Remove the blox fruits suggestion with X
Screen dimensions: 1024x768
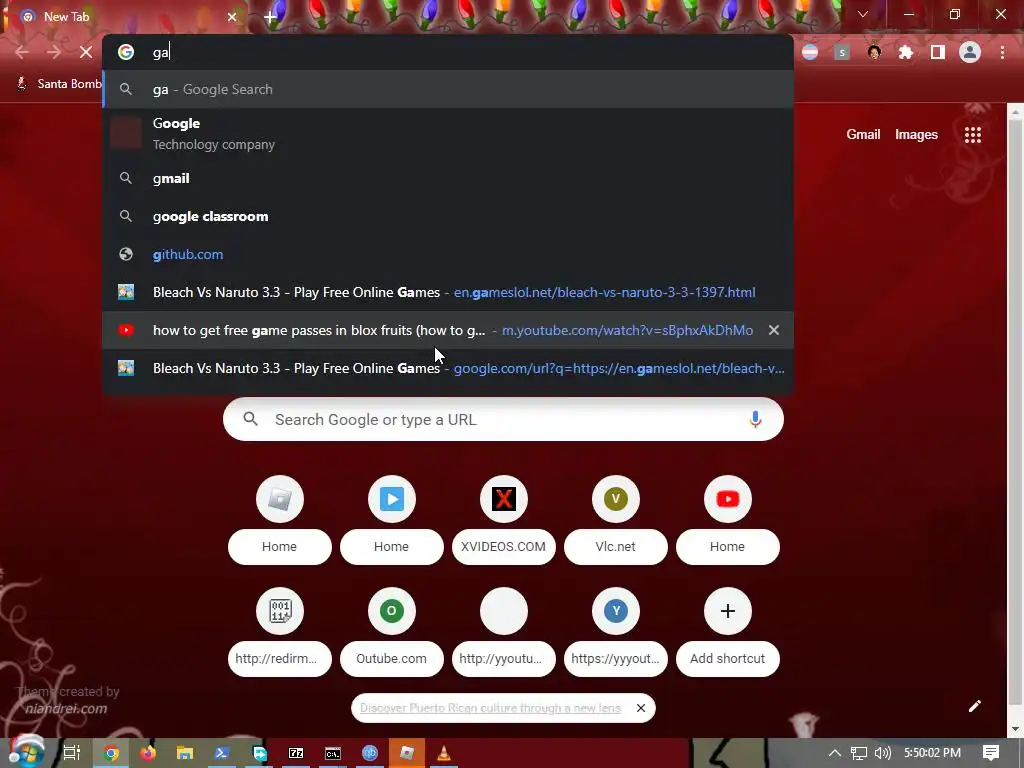coord(774,330)
